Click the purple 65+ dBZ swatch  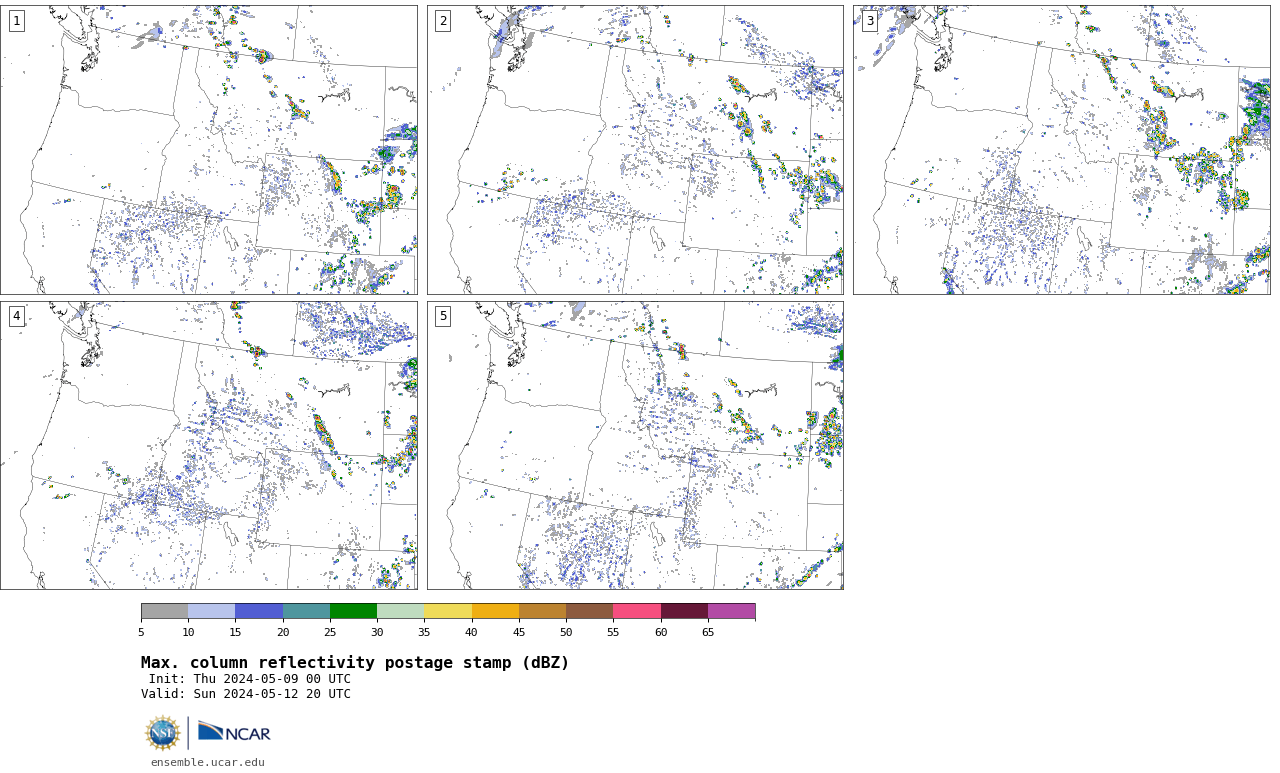click(x=731, y=611)
